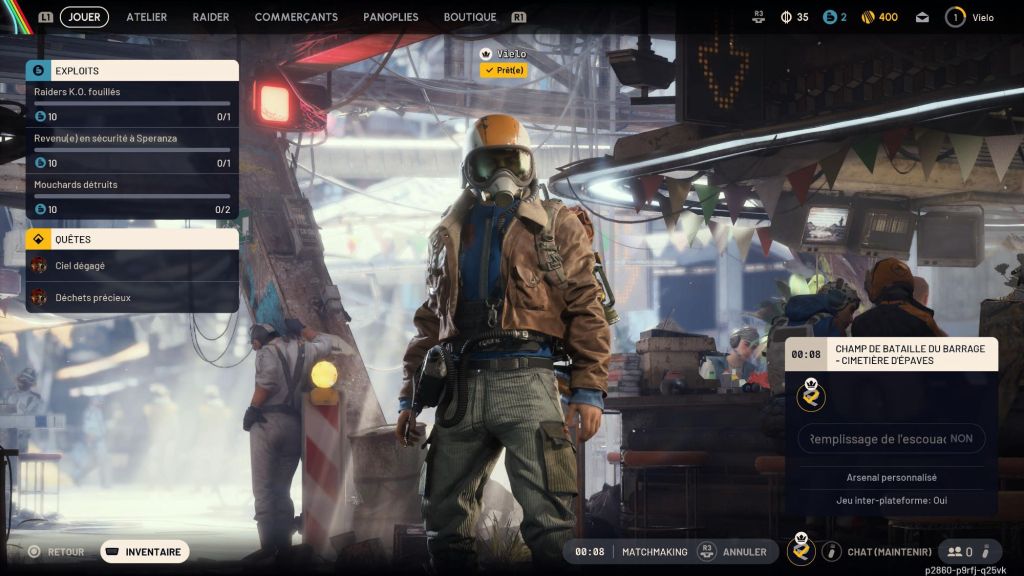Toggle the Prêt(e) ready status
Viewport: 1024px width, 576px height.
click(502, 70)
